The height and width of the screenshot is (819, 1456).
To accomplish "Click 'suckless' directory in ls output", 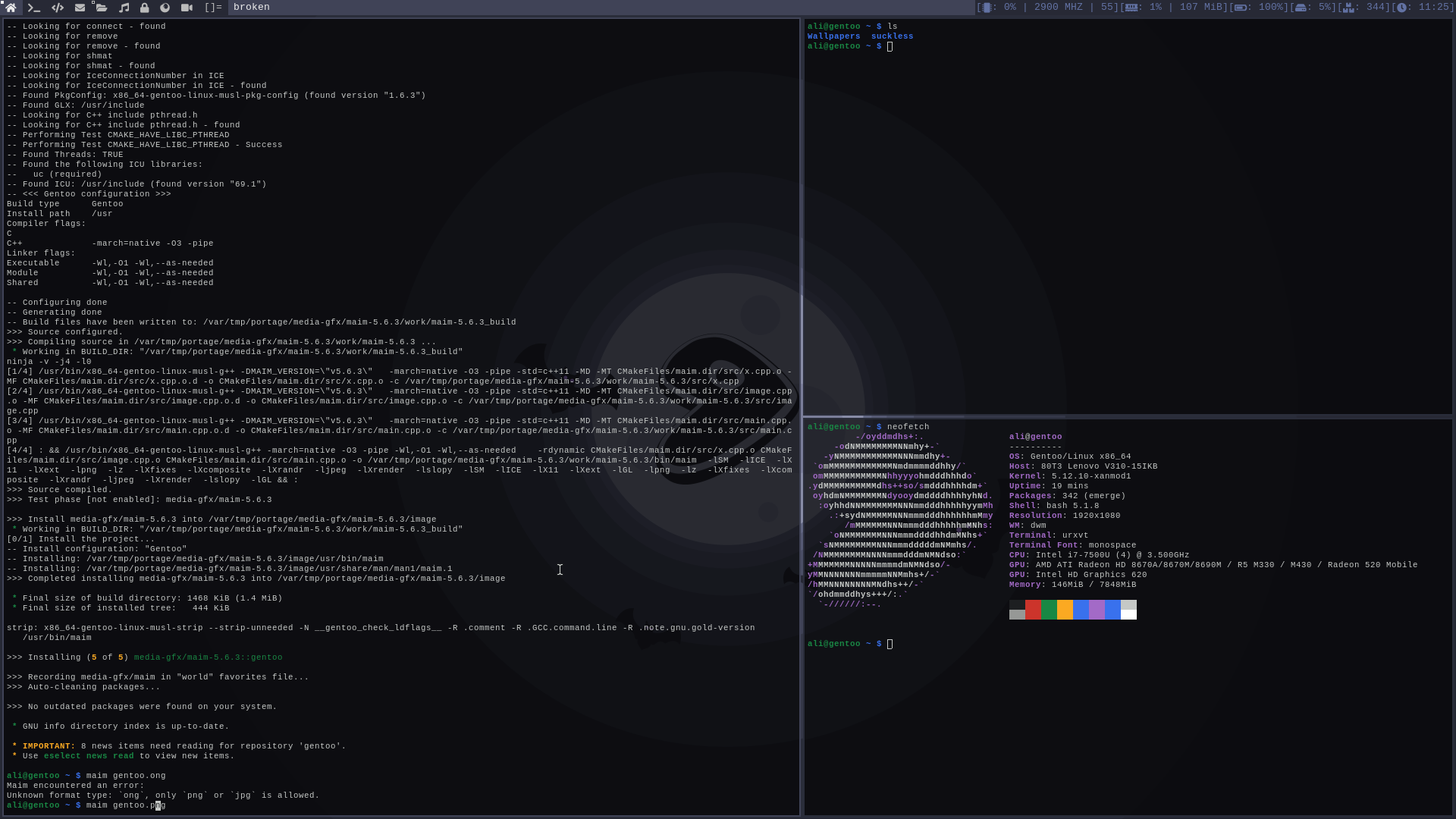I will [892, 36].
